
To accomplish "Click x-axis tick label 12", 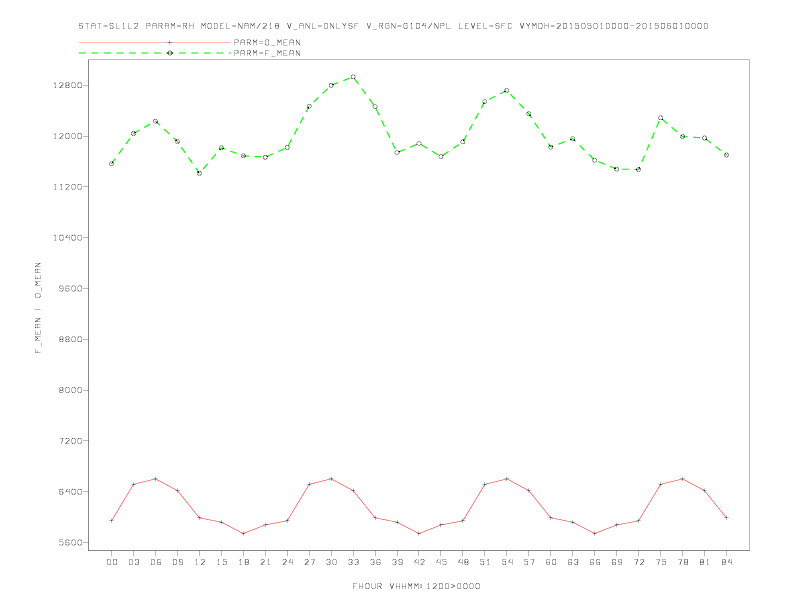I will [x=200, y=562].
